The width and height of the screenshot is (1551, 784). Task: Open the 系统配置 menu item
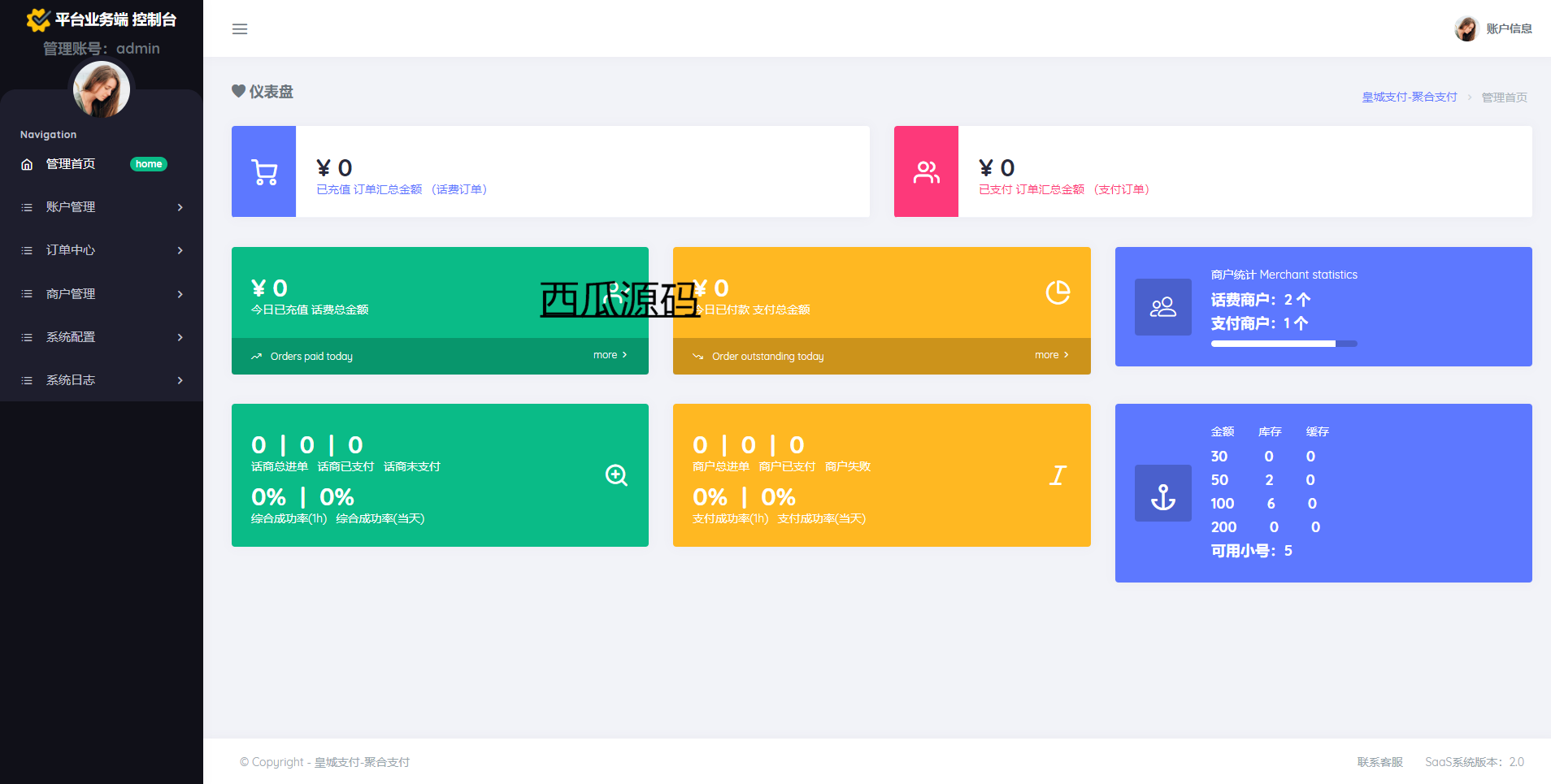(x=102, y=337)
